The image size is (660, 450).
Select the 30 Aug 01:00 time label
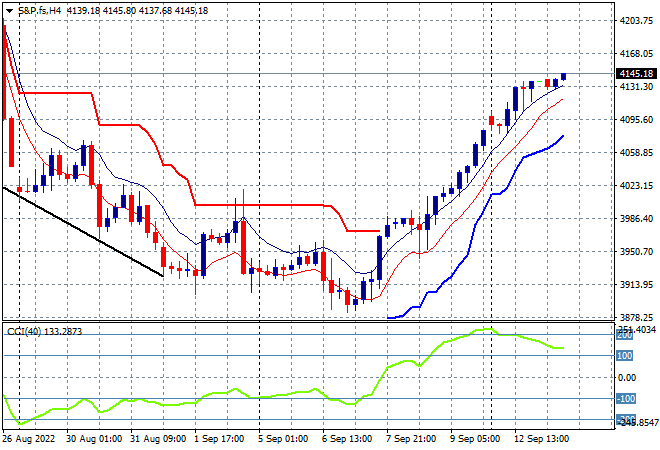point(94,439)
